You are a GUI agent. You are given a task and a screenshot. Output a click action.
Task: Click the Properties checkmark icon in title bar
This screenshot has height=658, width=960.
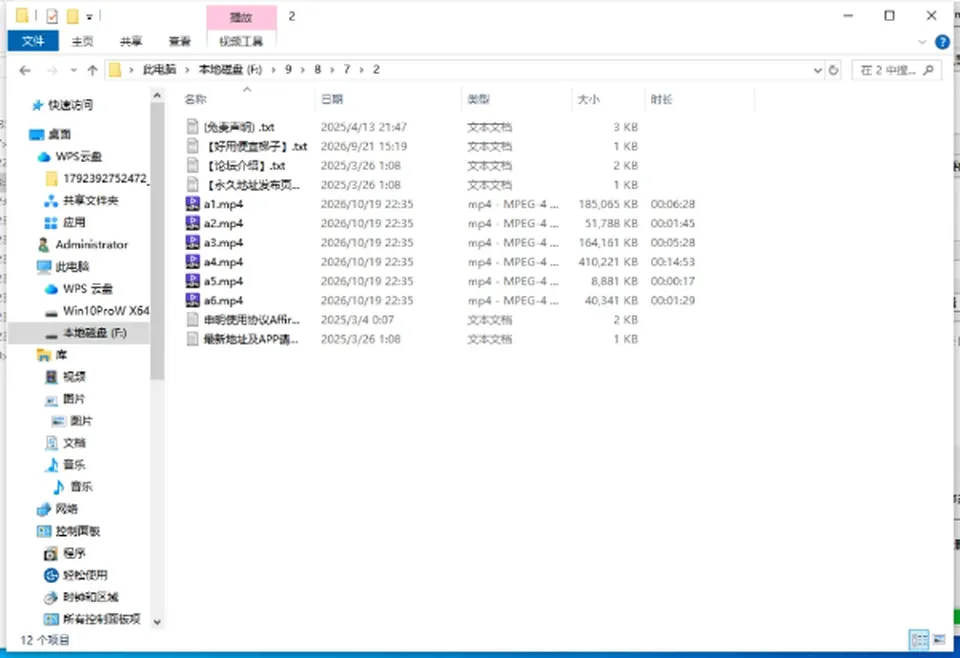tap(52, 16)
